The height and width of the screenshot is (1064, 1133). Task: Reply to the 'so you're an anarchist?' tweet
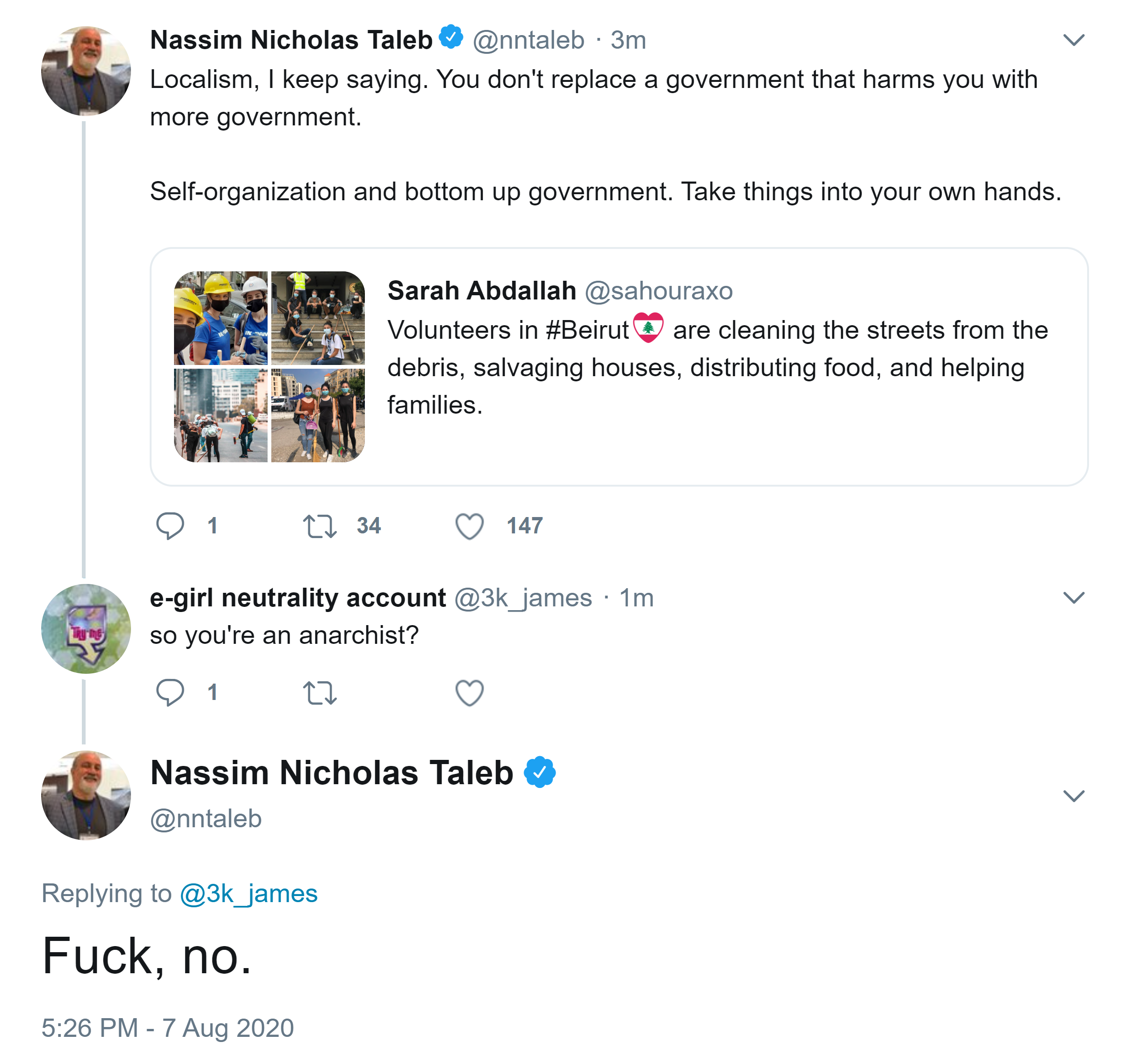pos(170,692)
